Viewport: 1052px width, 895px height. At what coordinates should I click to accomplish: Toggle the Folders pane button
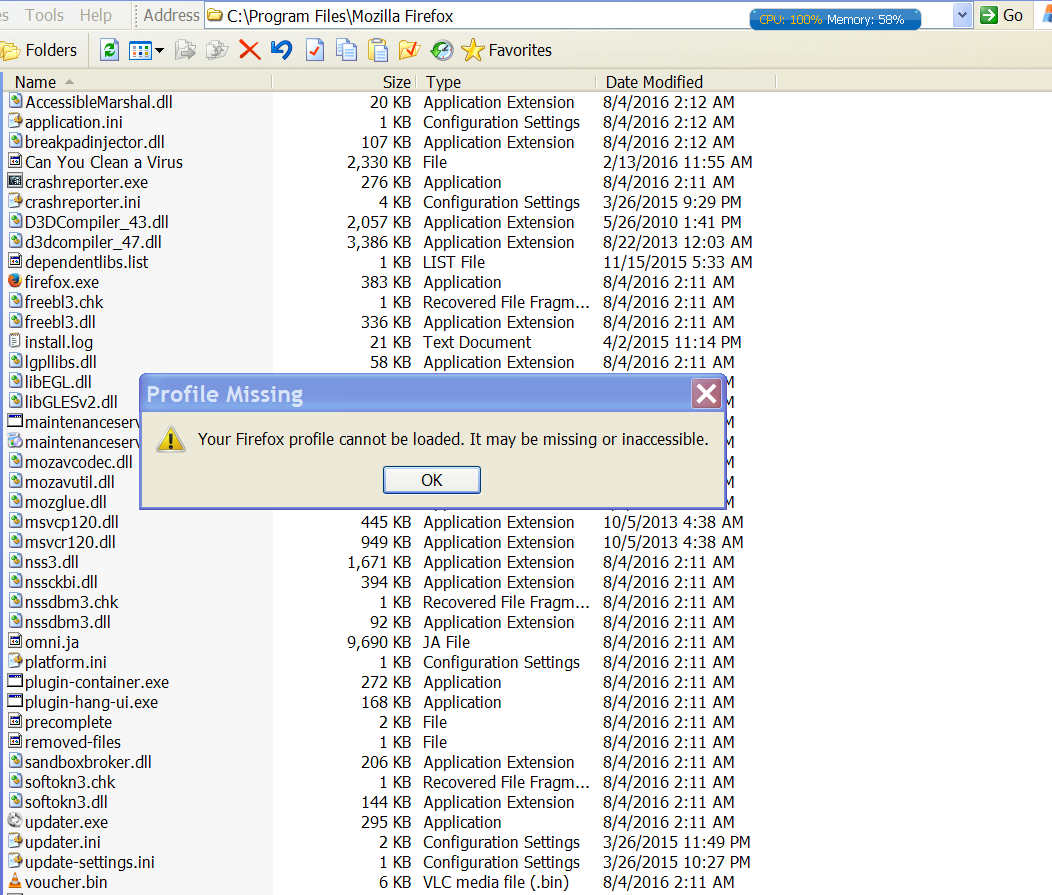click(x=40, y=50)
